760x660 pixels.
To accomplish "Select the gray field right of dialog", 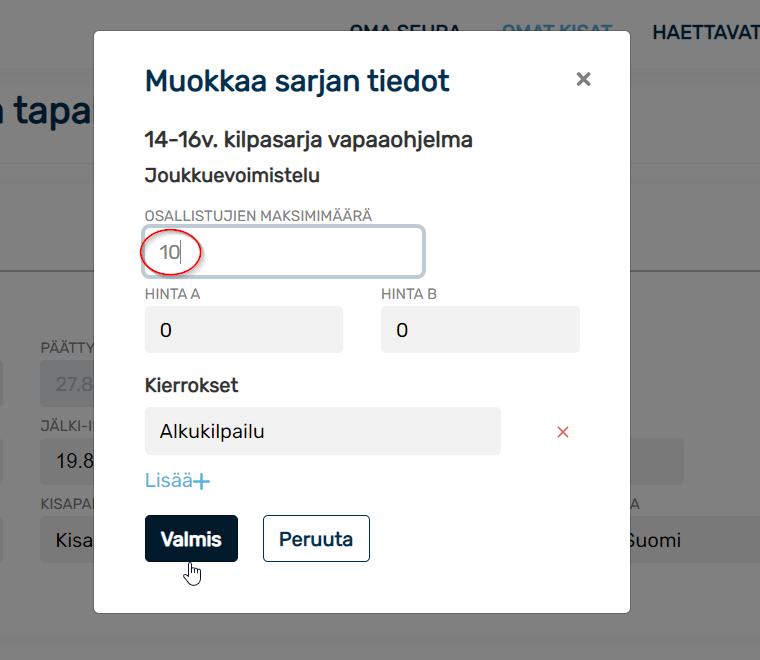I will (657, 461).
